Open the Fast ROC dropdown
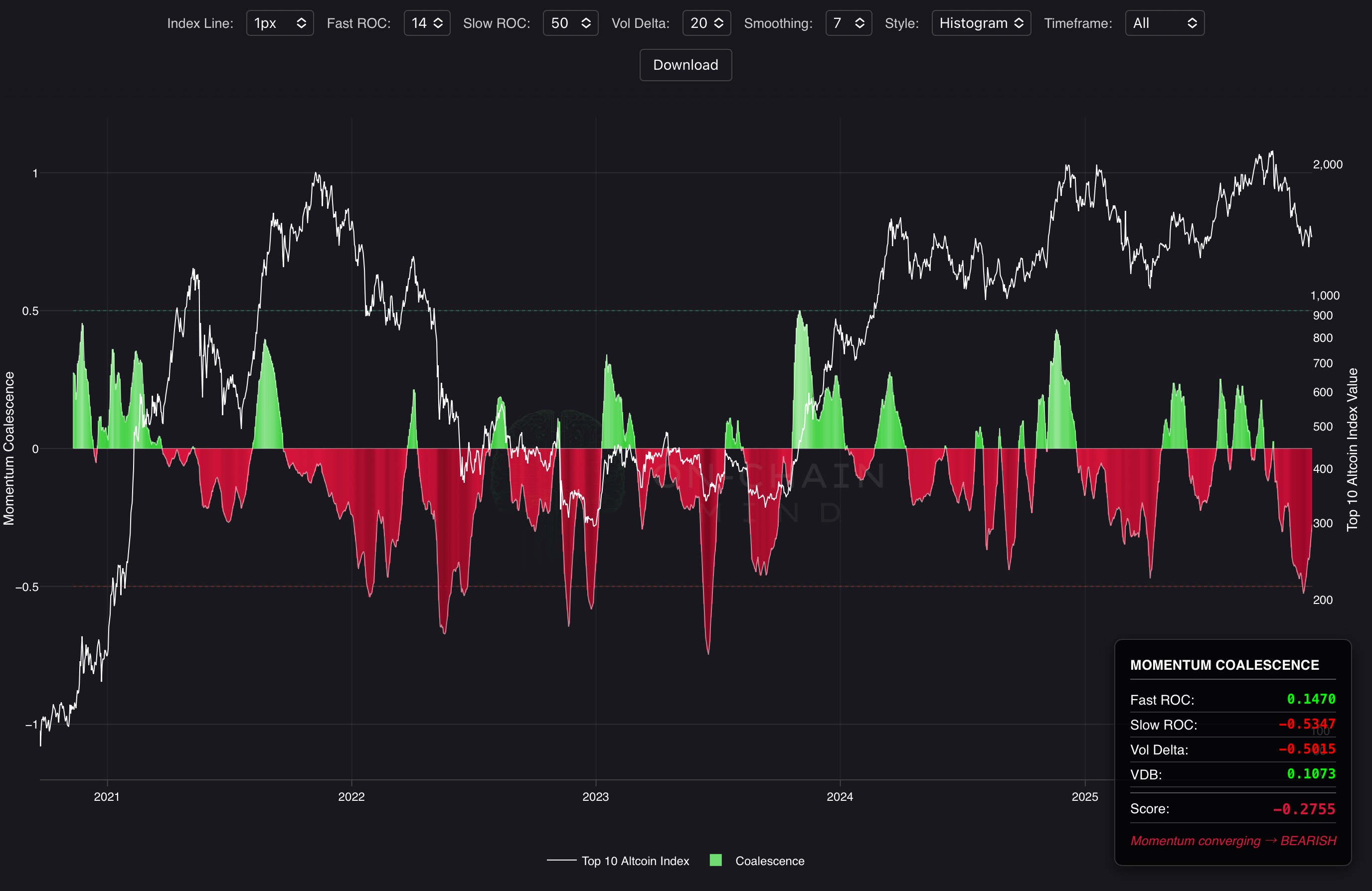This screenshot has width=1372, height=891. click(x=427, y=23)
